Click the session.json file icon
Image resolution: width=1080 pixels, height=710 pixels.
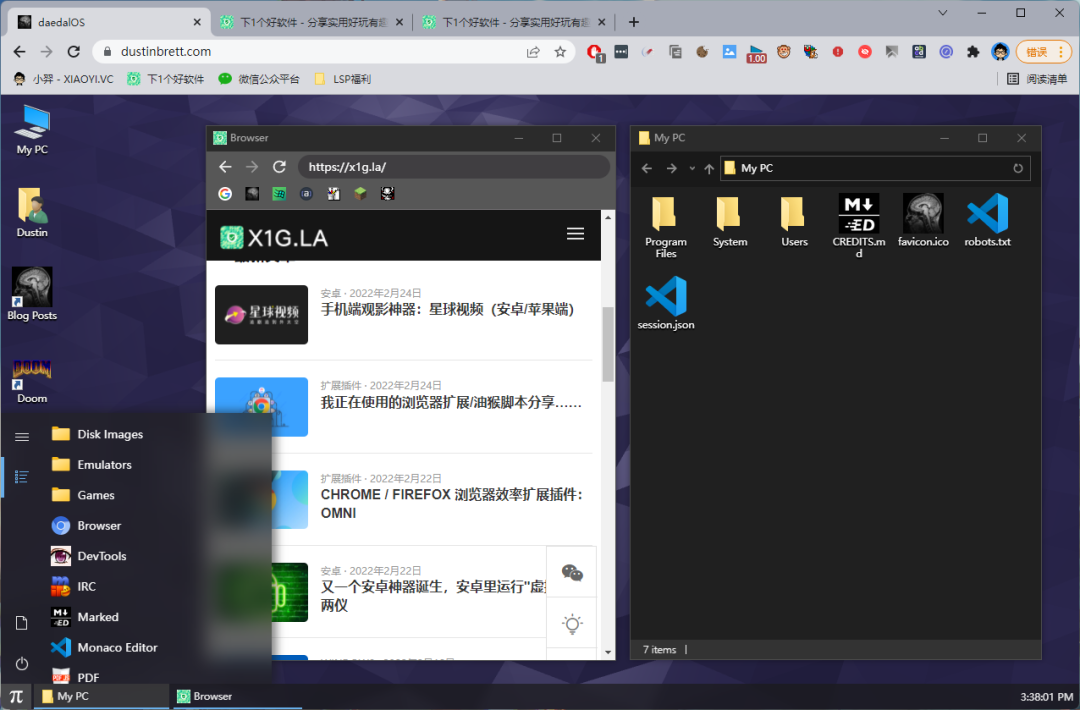(666, 302)
